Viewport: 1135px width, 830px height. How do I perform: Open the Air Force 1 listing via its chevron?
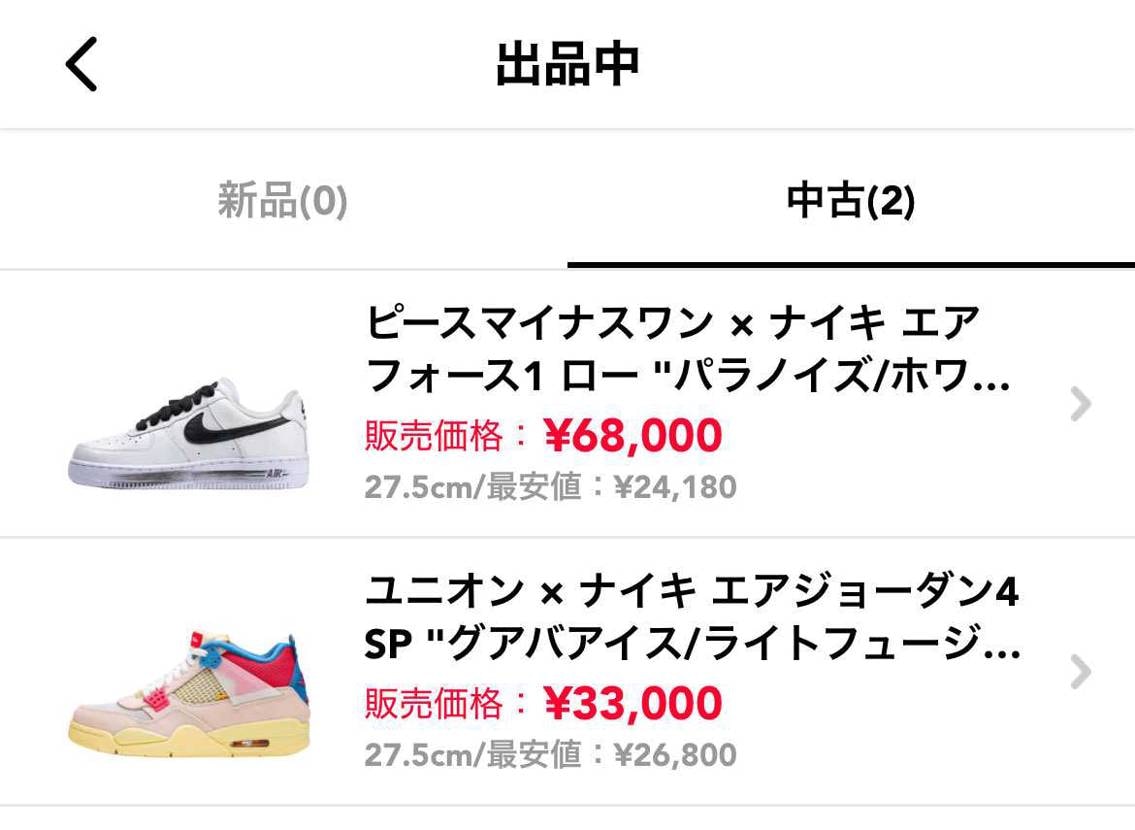pyautogui.click(x=1079, y=404)
